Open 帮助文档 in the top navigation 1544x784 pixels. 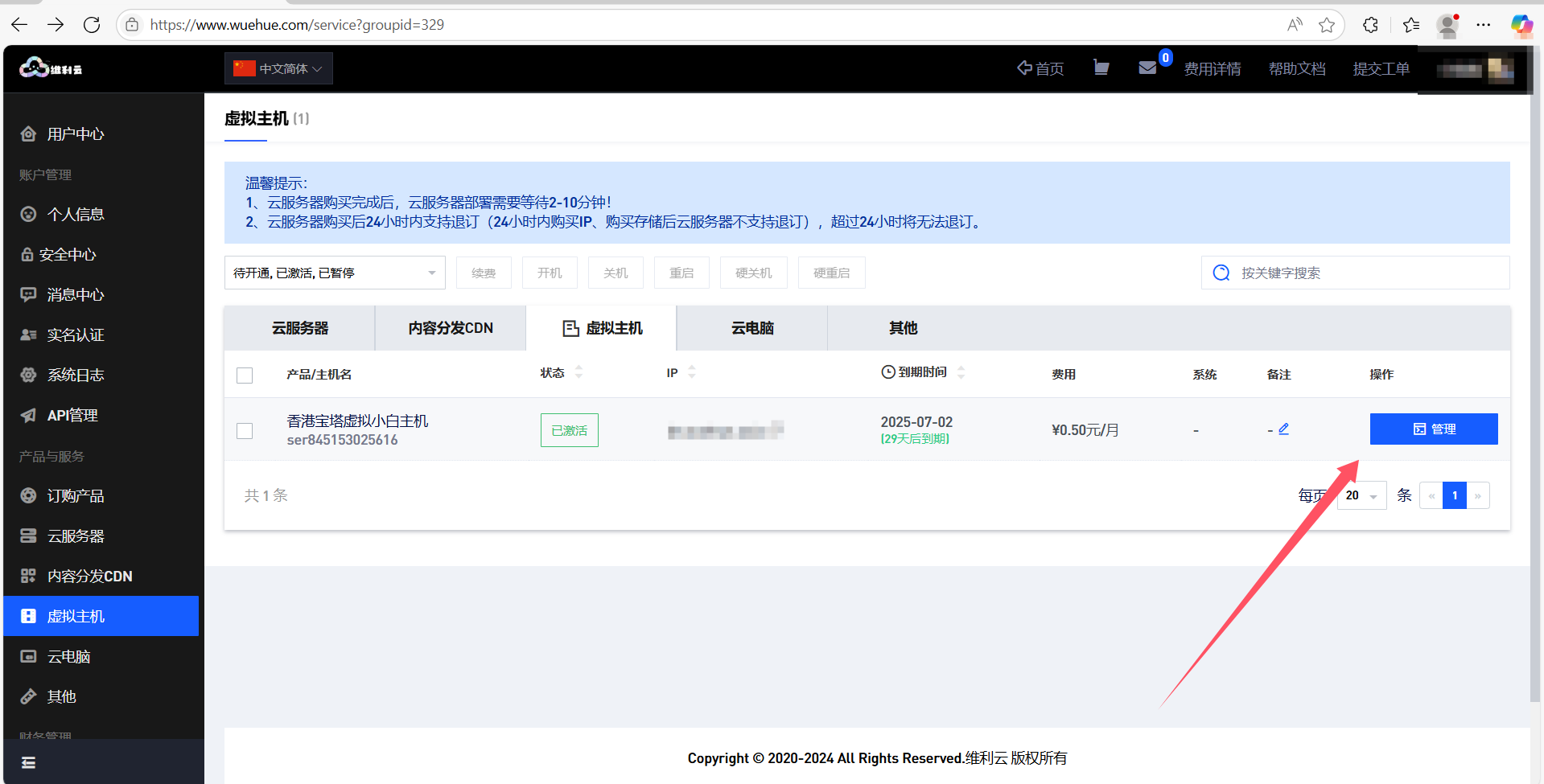click(x=1297, y=68)
